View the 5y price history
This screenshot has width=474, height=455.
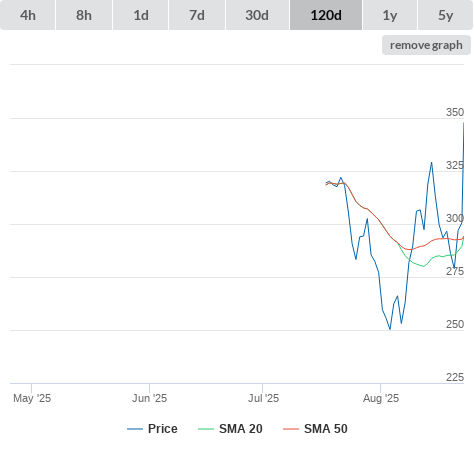coord(446,15)
